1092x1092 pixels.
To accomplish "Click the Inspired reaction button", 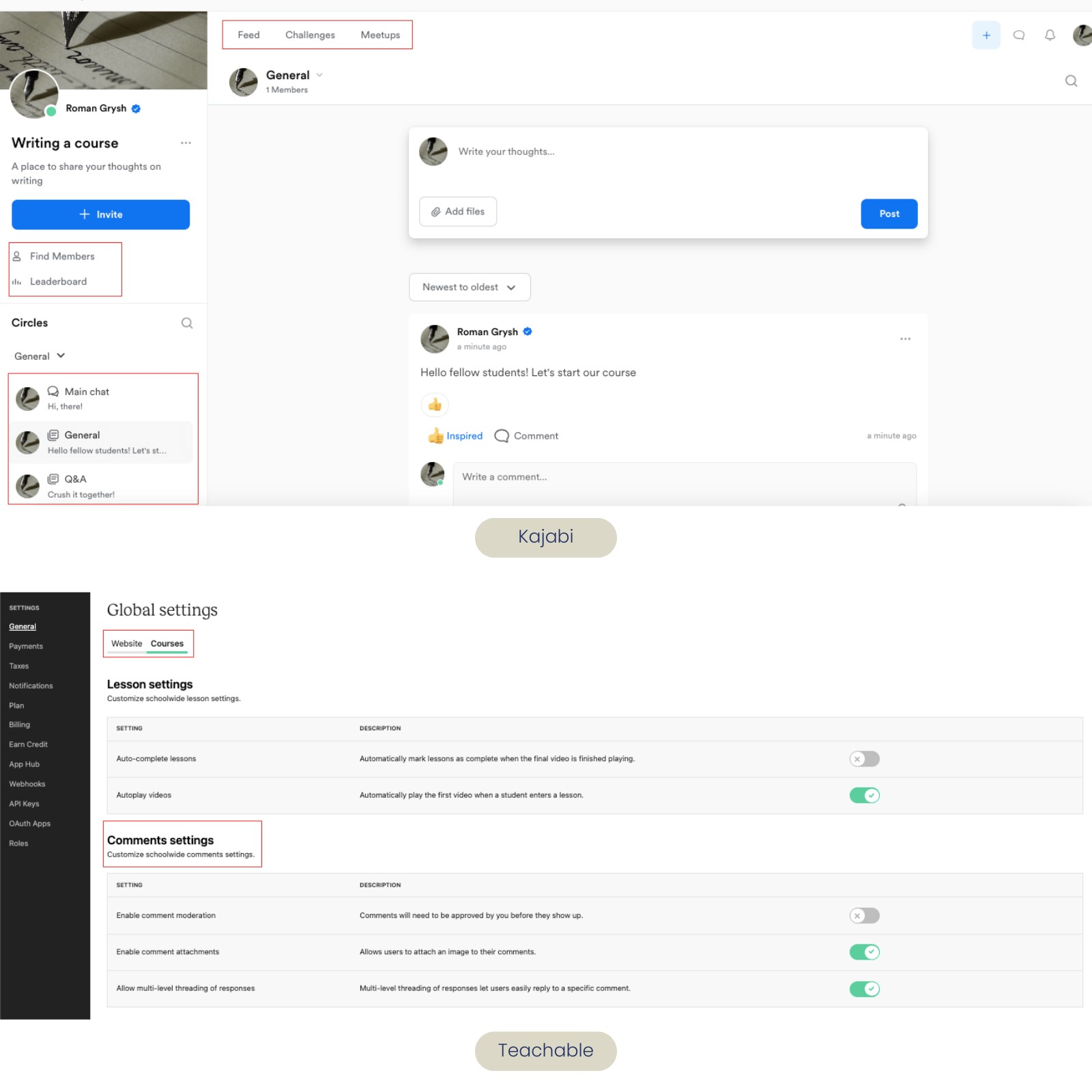I will click(x=455, y=435).
